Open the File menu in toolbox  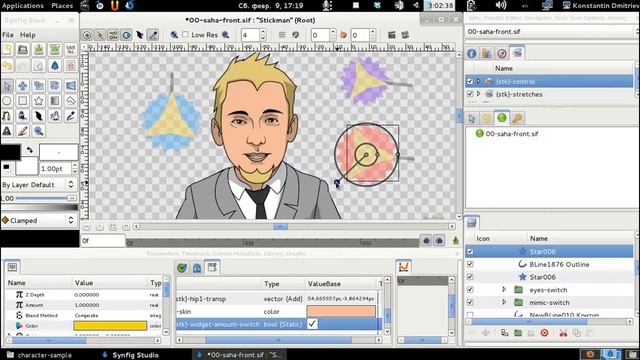point(8,35)
